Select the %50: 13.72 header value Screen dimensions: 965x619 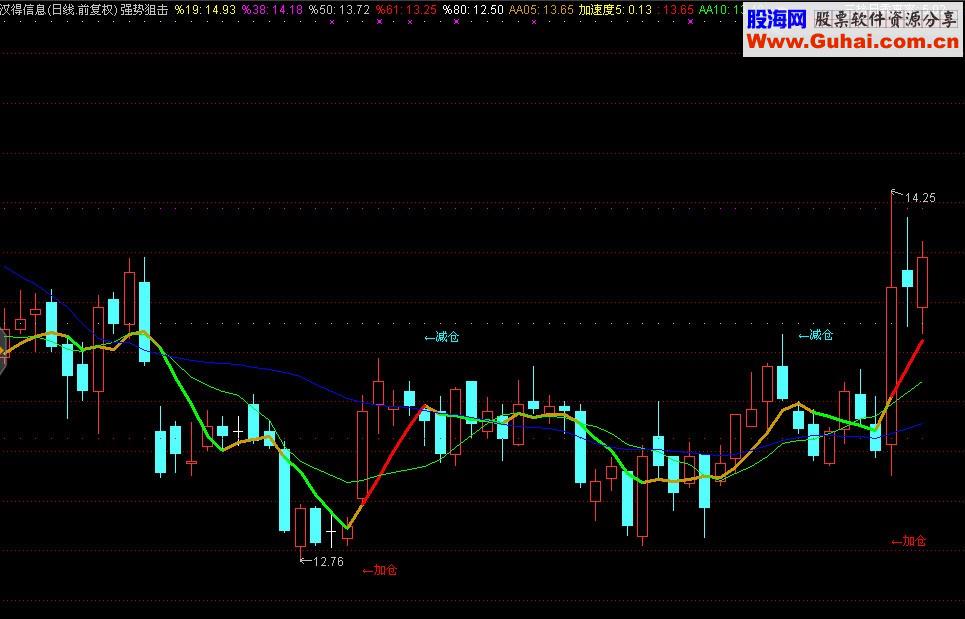(339, 10)
